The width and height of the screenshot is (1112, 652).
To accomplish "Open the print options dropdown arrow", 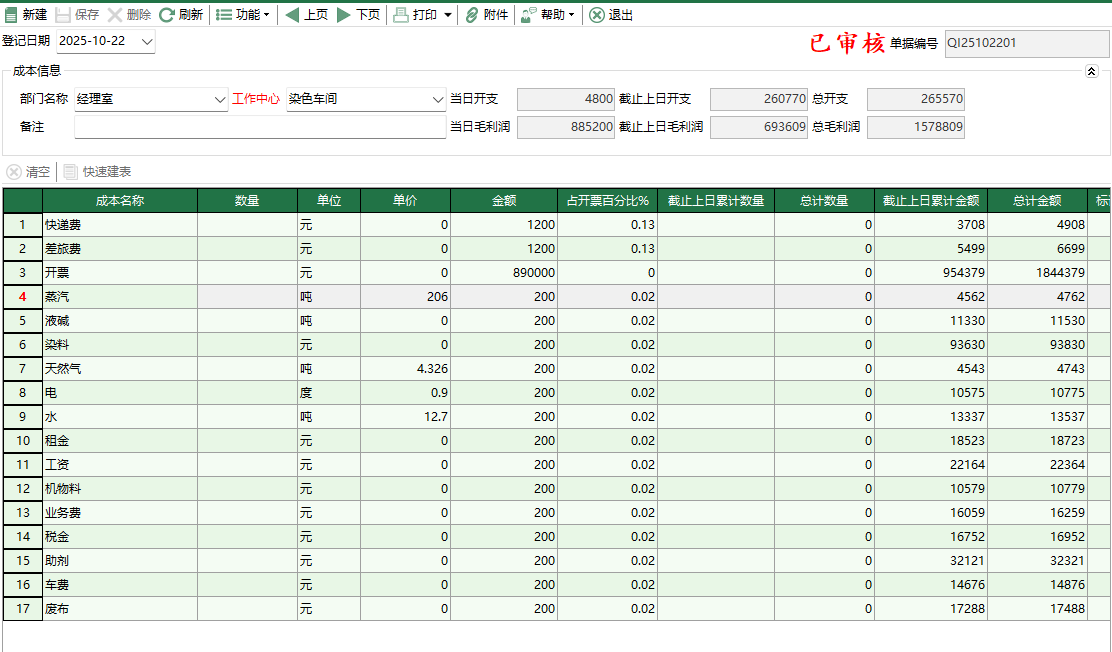I will tap(447, 15).
